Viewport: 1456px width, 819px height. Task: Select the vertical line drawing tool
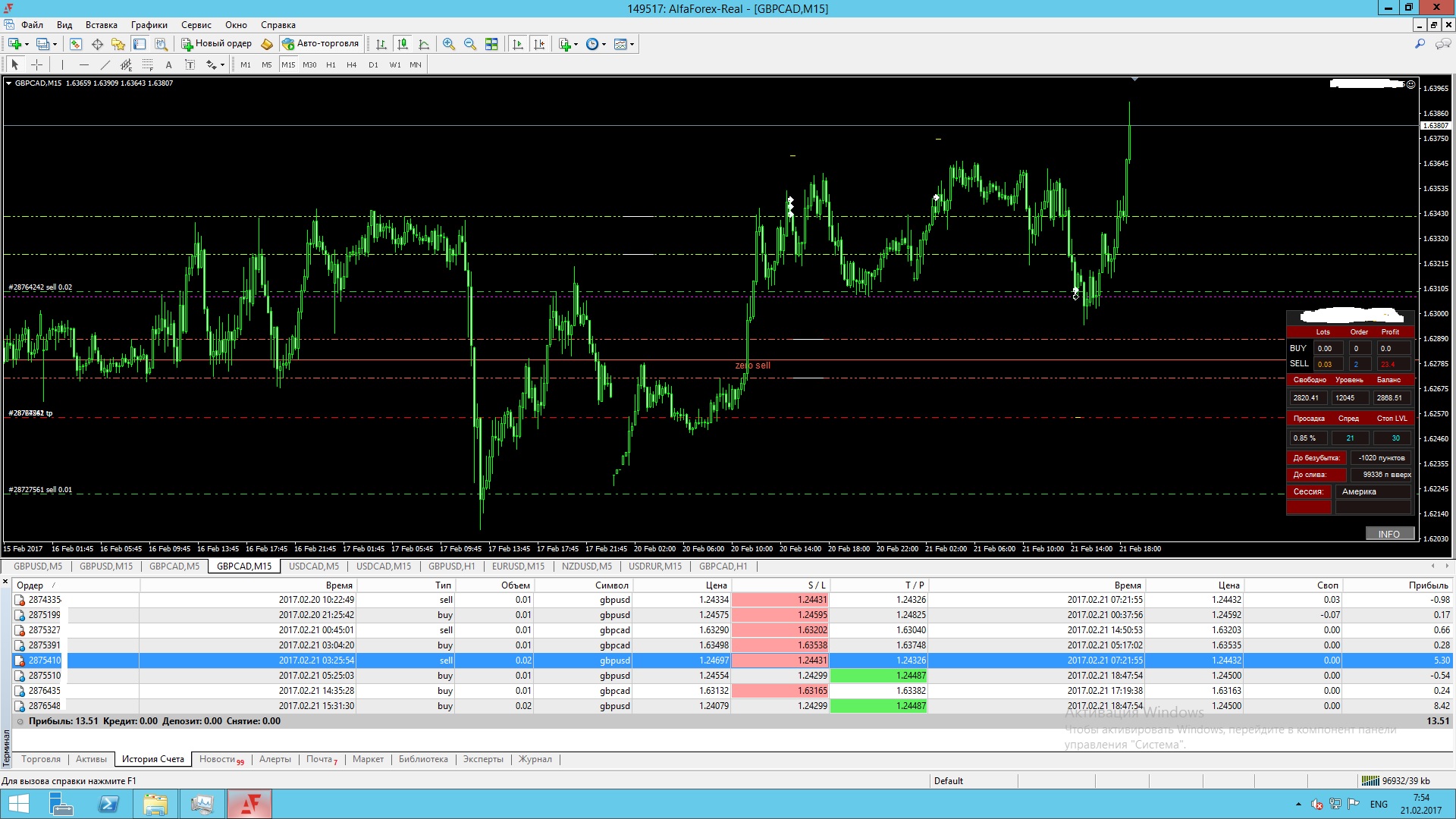coord(63,64)
